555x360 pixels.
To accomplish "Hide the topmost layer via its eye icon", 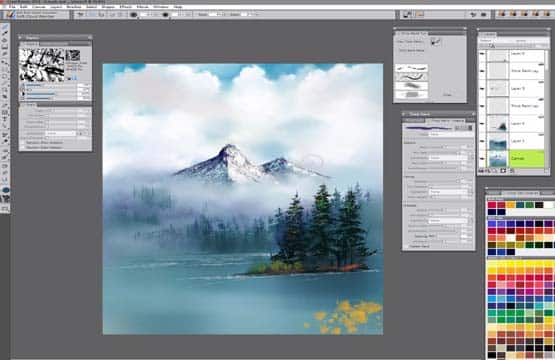I will [x=482, y=55].
